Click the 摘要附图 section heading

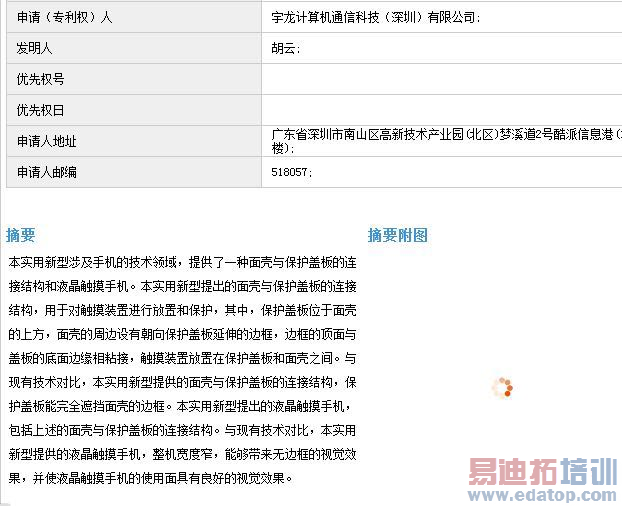coord(397,235)
